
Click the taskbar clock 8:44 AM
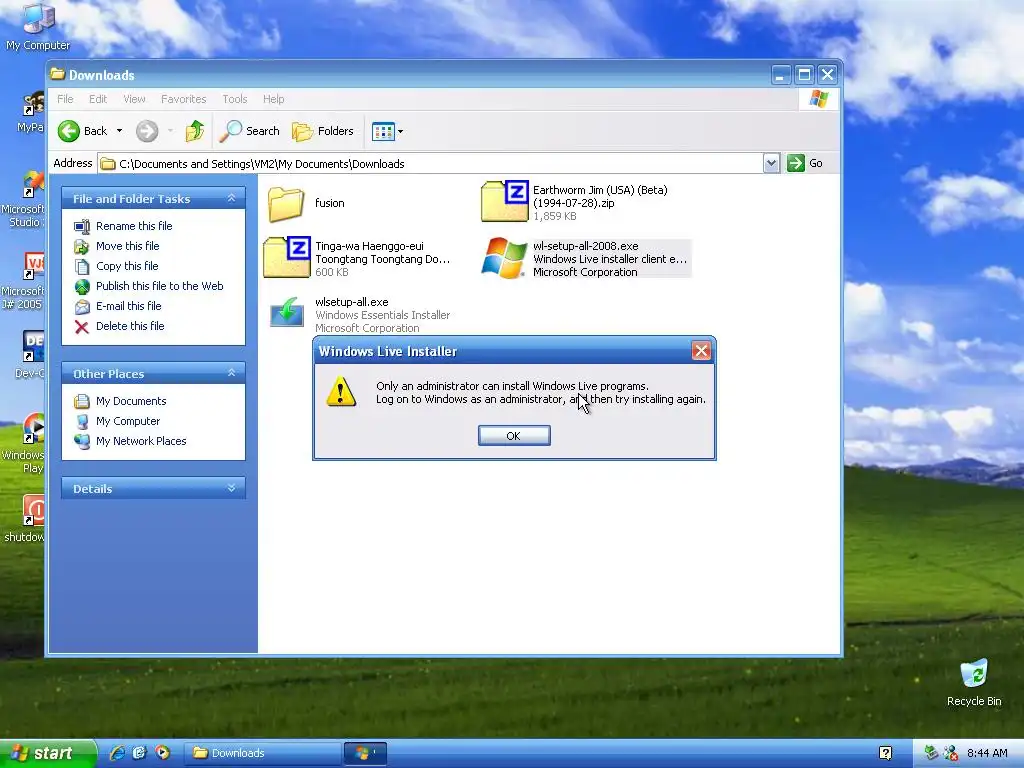(987, 753)
